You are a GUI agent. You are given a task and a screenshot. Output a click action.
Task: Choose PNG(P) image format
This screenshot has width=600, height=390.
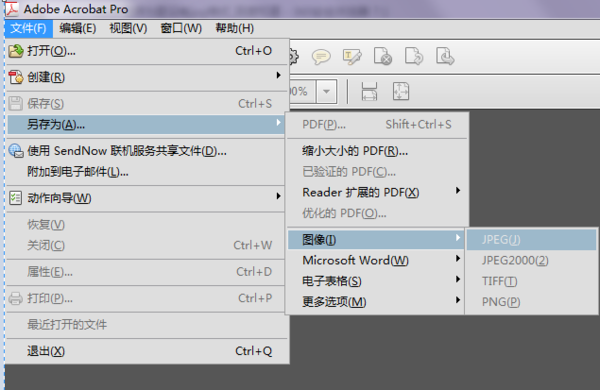(x=531, y=302)
